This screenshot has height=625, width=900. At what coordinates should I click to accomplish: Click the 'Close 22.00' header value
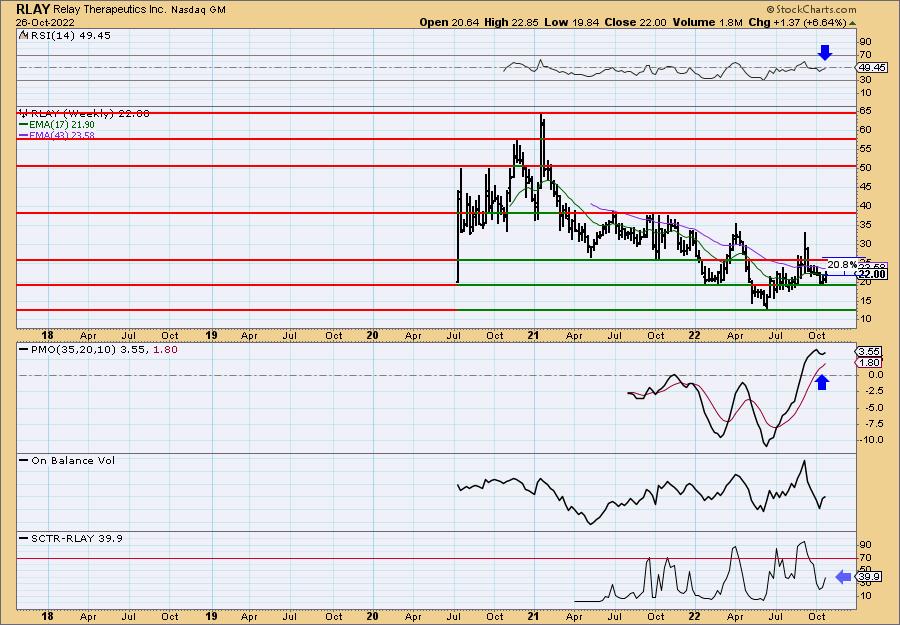pos(635,22)
